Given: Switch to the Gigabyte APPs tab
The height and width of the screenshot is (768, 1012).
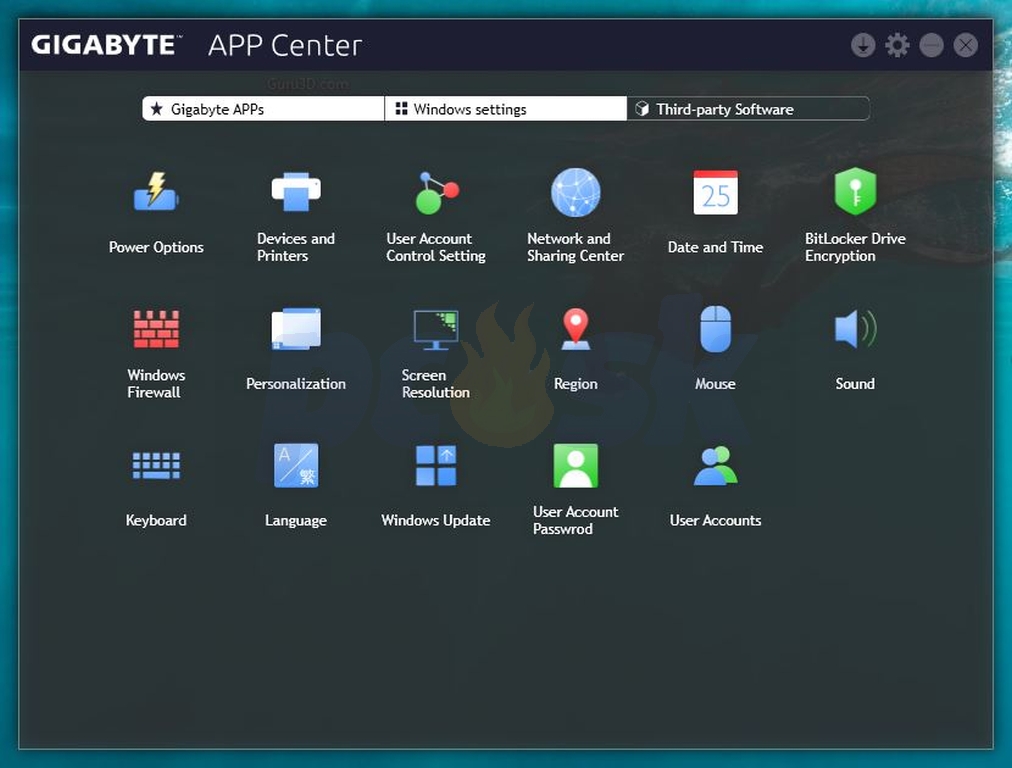Looking at the screenshot, I should [x=263, y=109].
